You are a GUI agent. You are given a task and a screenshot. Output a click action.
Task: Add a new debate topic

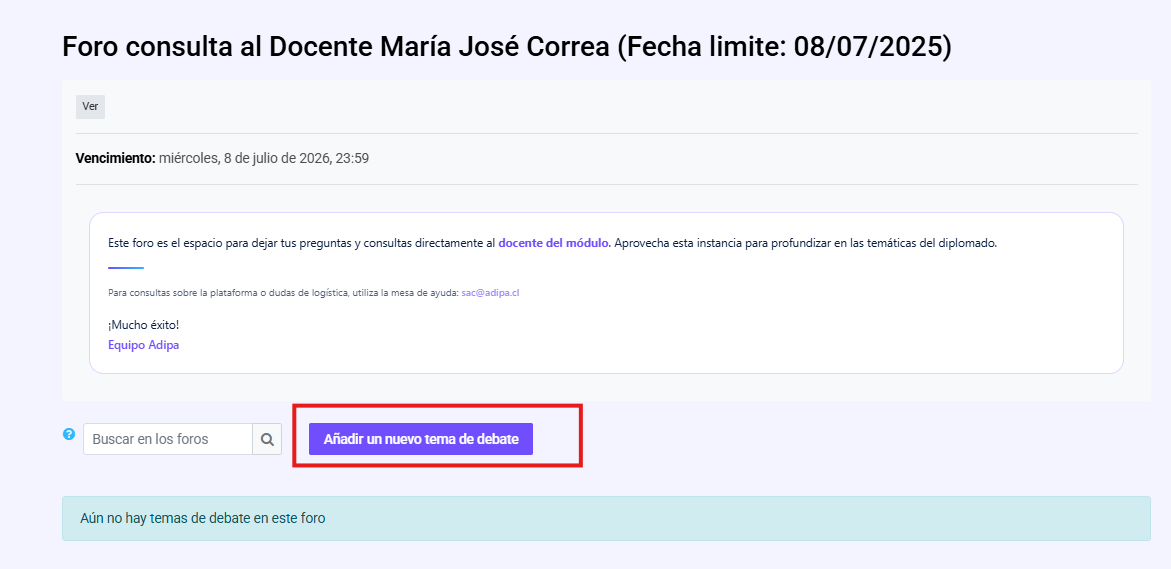[x=420, y=439]
